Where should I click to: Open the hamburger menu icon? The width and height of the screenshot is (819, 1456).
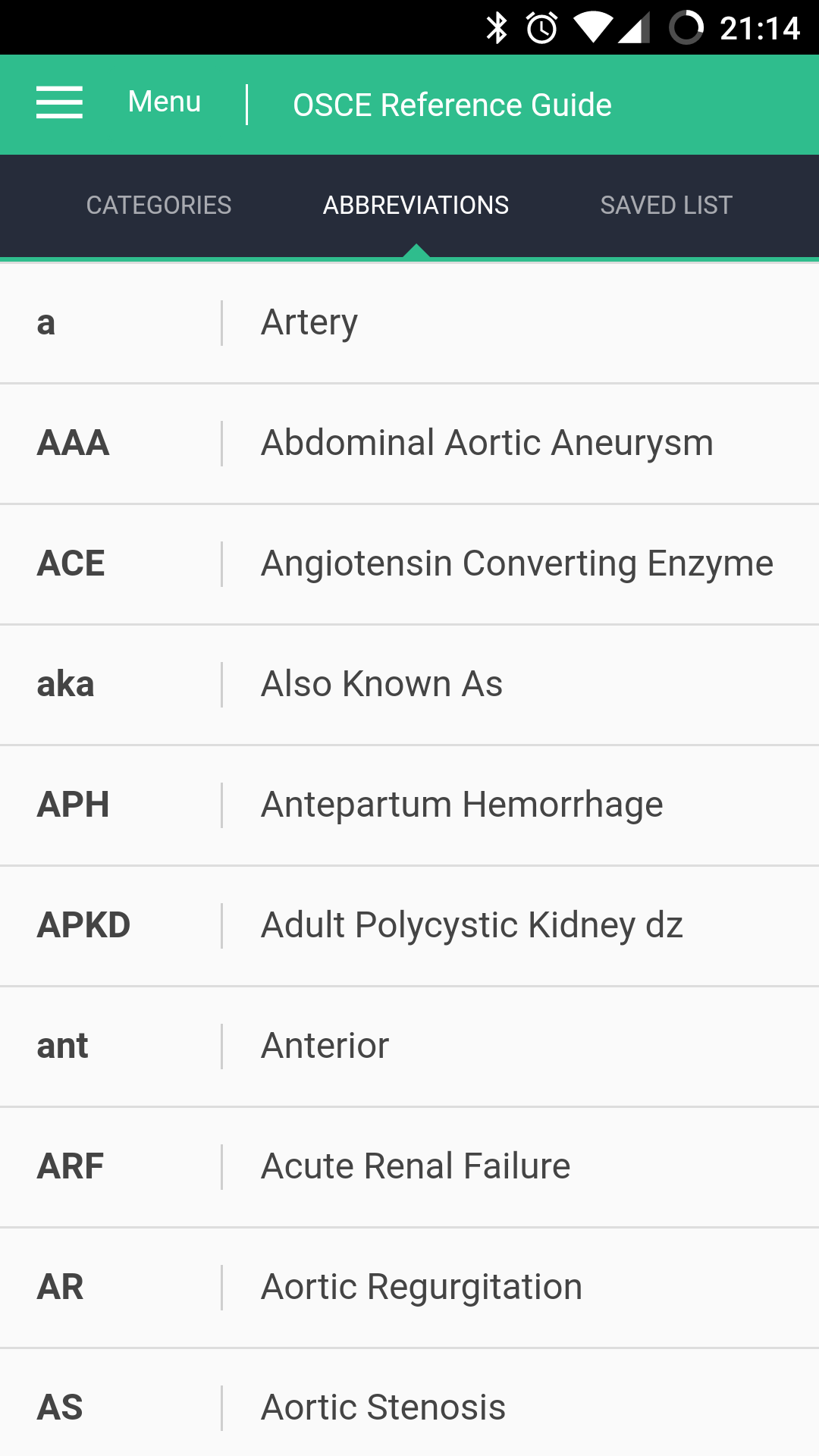tap(59, 102)
